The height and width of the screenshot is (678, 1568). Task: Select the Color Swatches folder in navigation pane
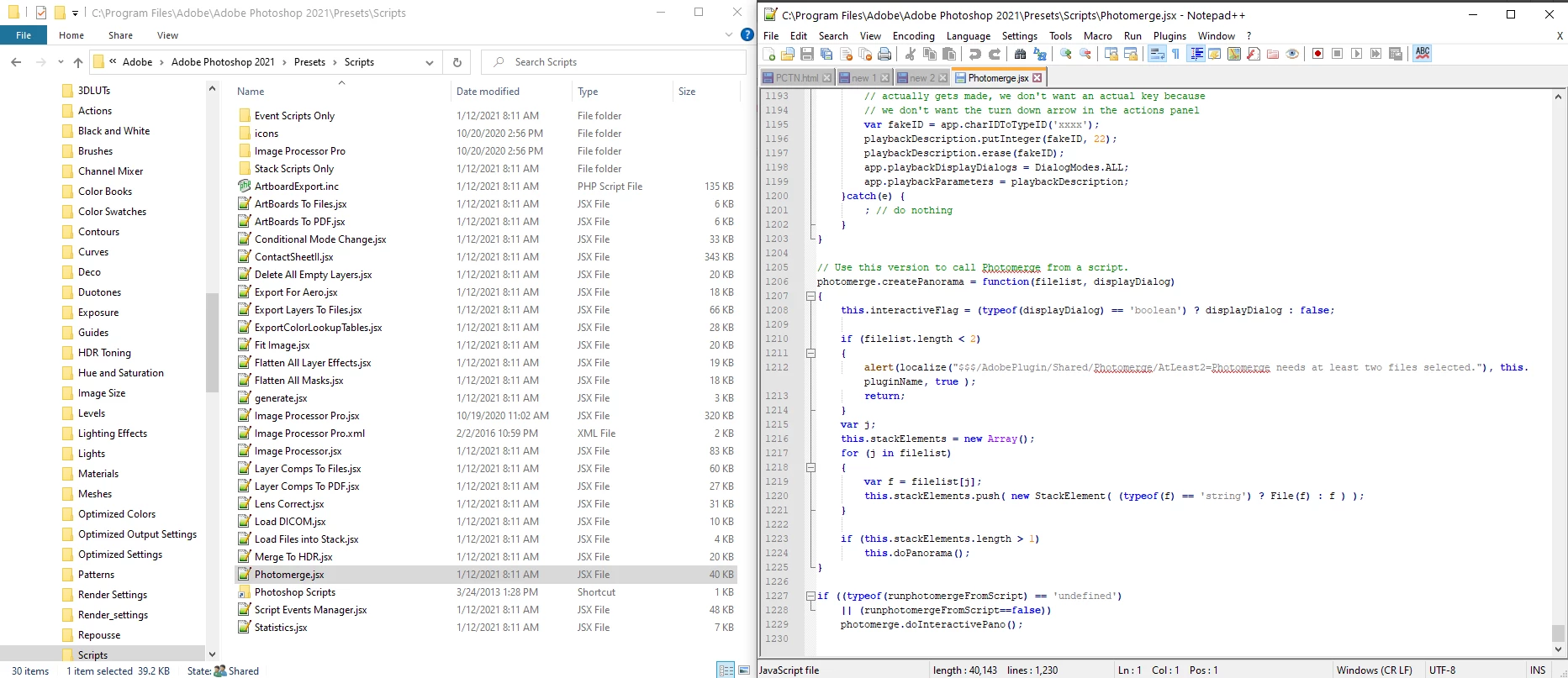point(112,212)
